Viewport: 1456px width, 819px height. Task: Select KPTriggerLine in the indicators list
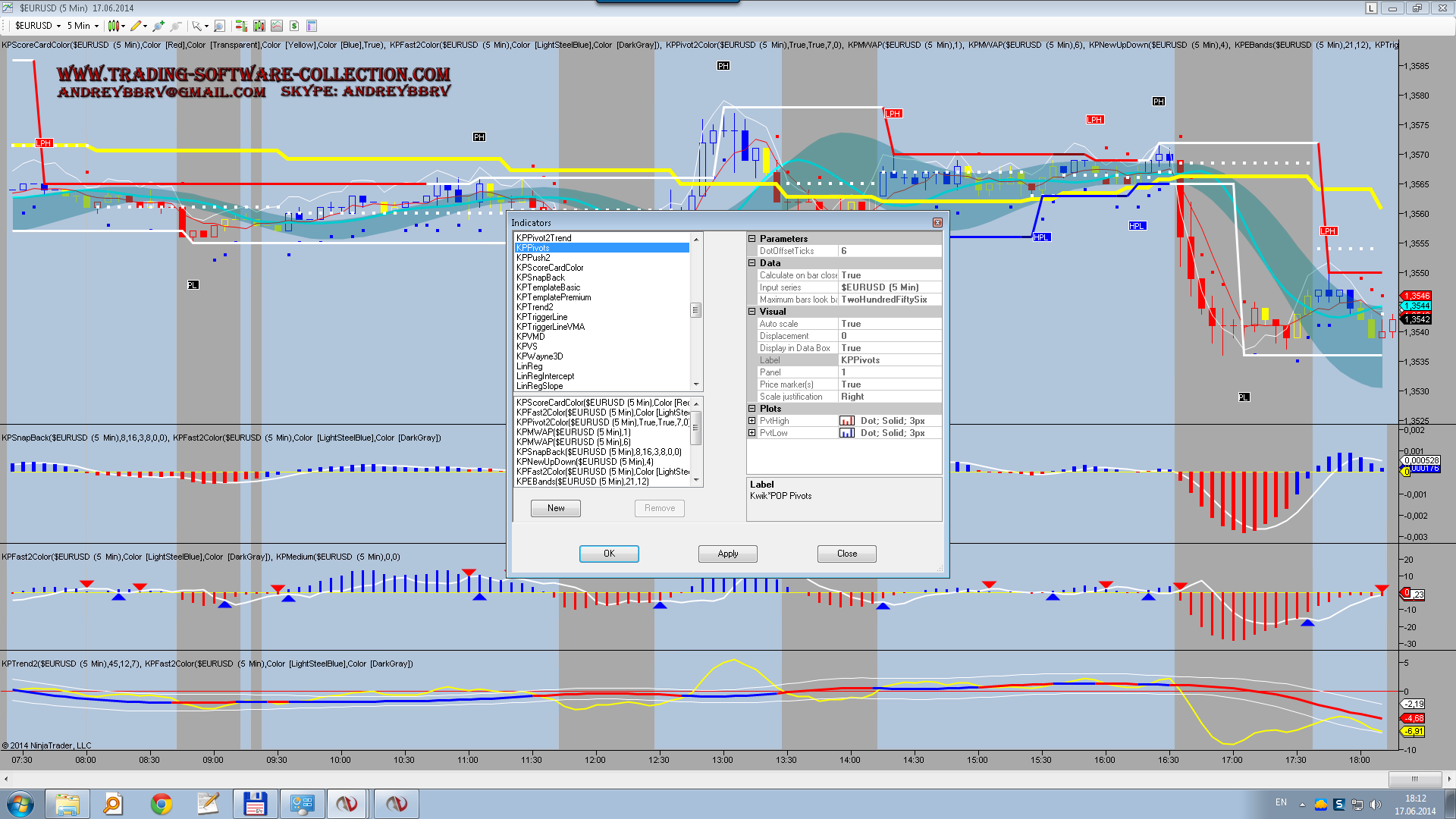point(541,317)
